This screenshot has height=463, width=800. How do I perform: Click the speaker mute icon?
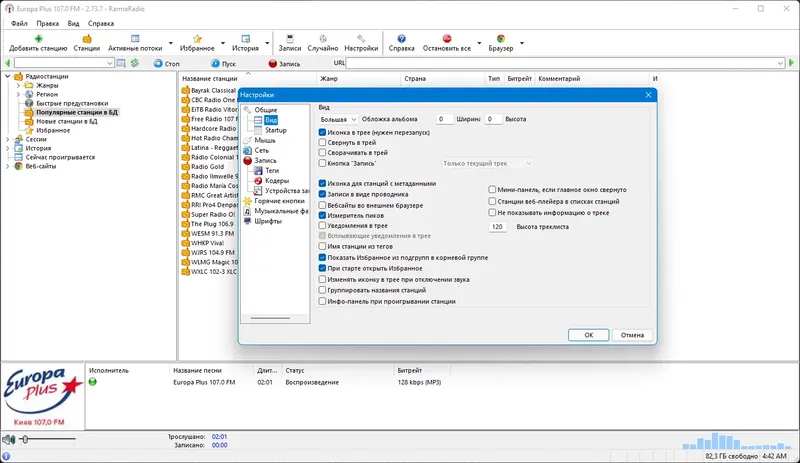(x=8, y=439)
